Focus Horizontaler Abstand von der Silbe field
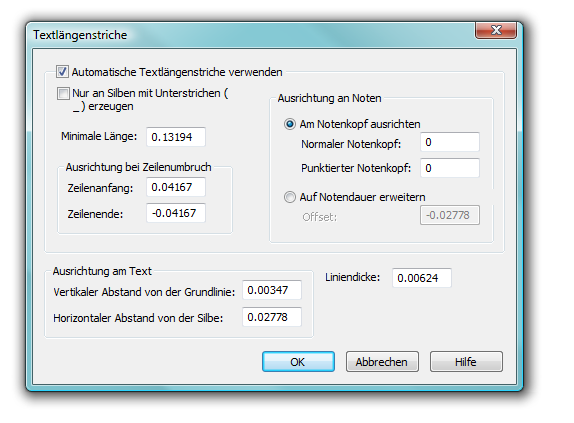This screenshot has height=423, width=574. coord(272,317)
